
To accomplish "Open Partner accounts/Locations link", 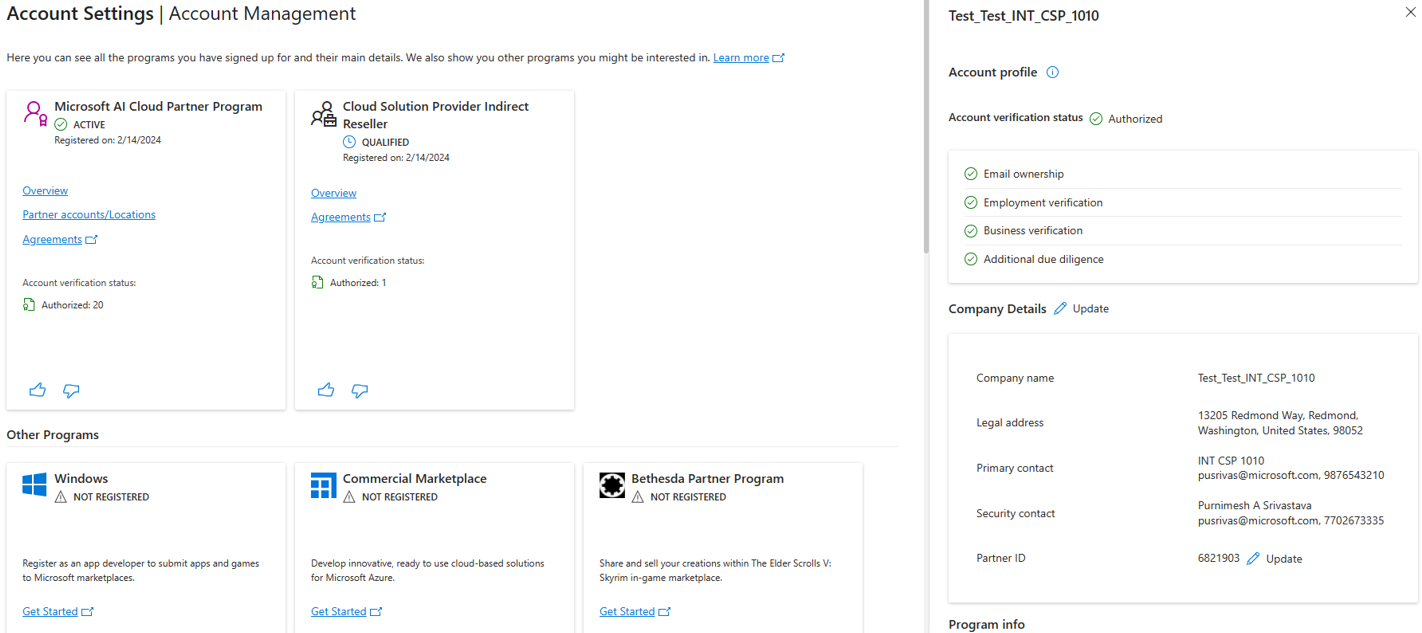I will pos(89,215).
